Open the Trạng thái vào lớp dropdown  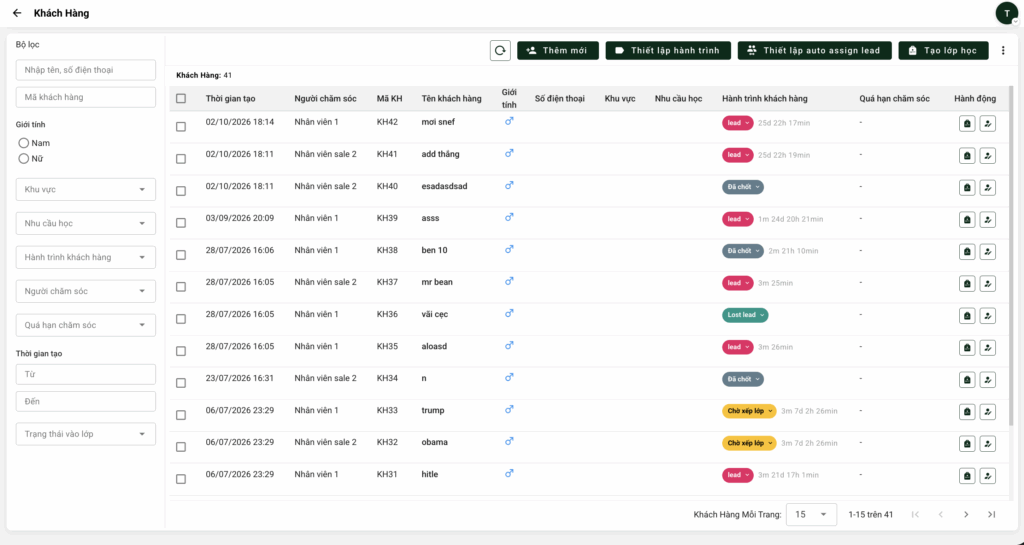[86, 434]
